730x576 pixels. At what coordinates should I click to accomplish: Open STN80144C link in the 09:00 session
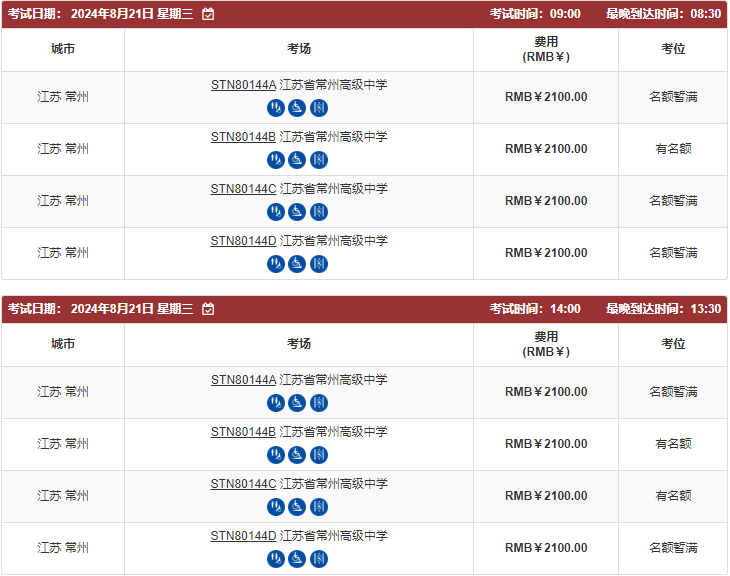point(243,189)
